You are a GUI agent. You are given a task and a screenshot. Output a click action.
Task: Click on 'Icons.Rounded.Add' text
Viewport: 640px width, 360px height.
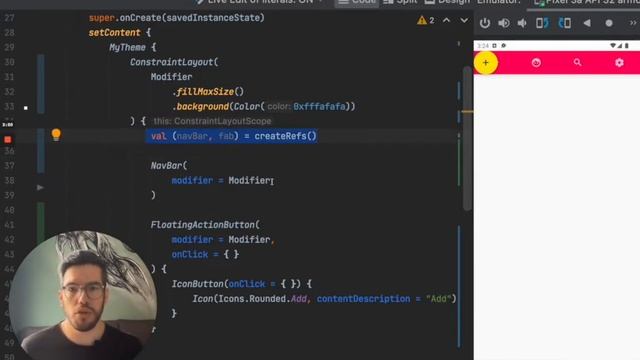coord(263,299)
